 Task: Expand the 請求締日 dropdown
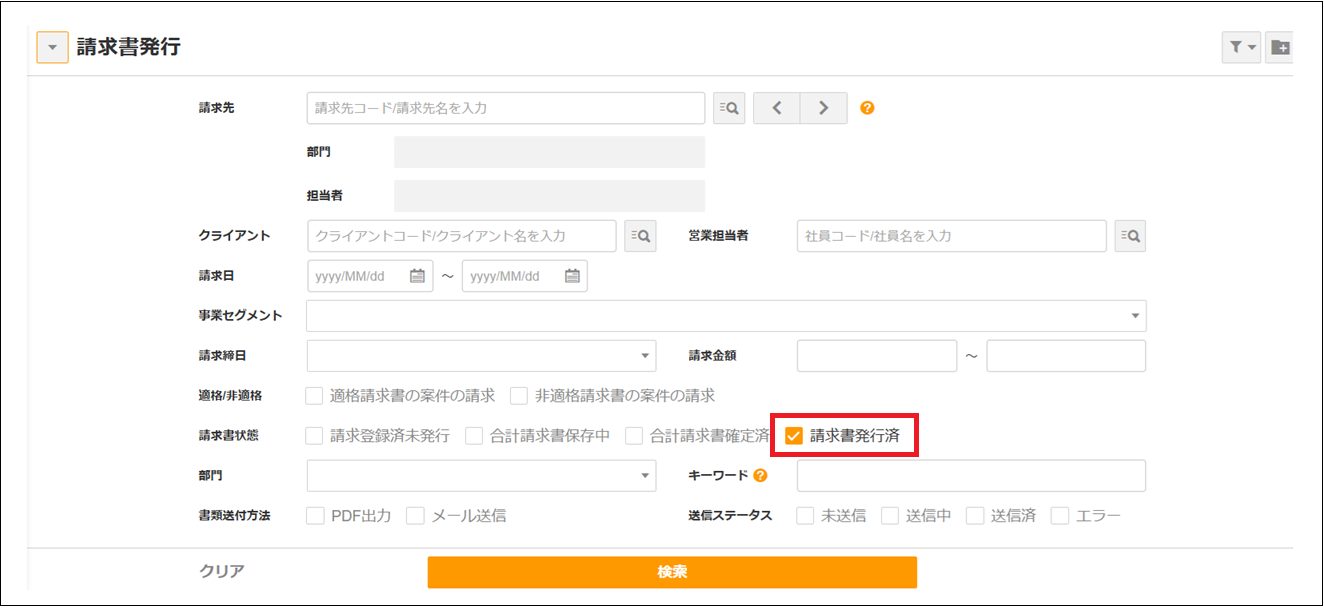tap(482, 356)
